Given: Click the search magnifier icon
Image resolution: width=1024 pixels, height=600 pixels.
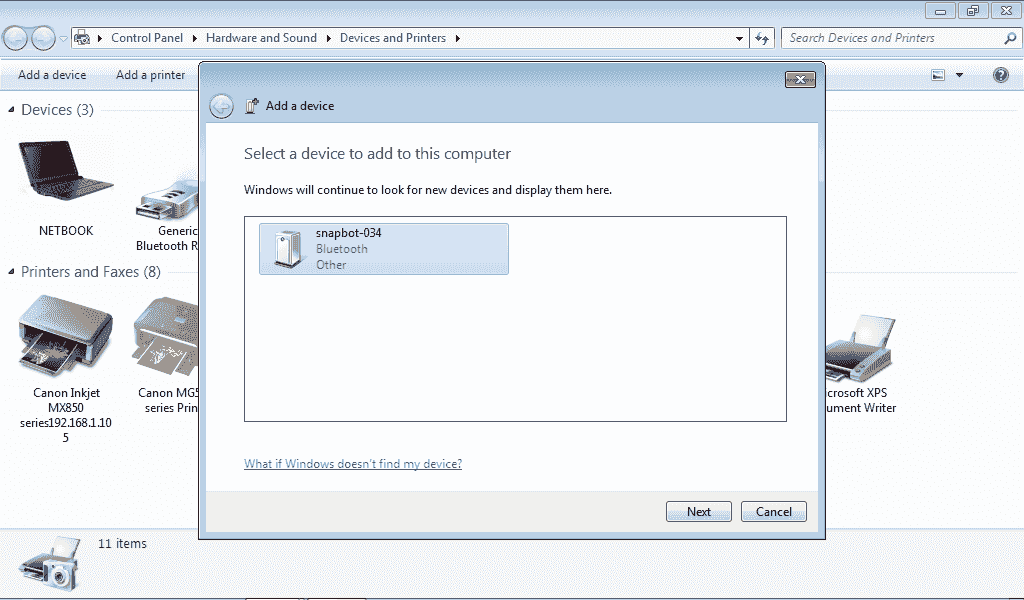Looking at the screenshot, I should (1010, 38).
